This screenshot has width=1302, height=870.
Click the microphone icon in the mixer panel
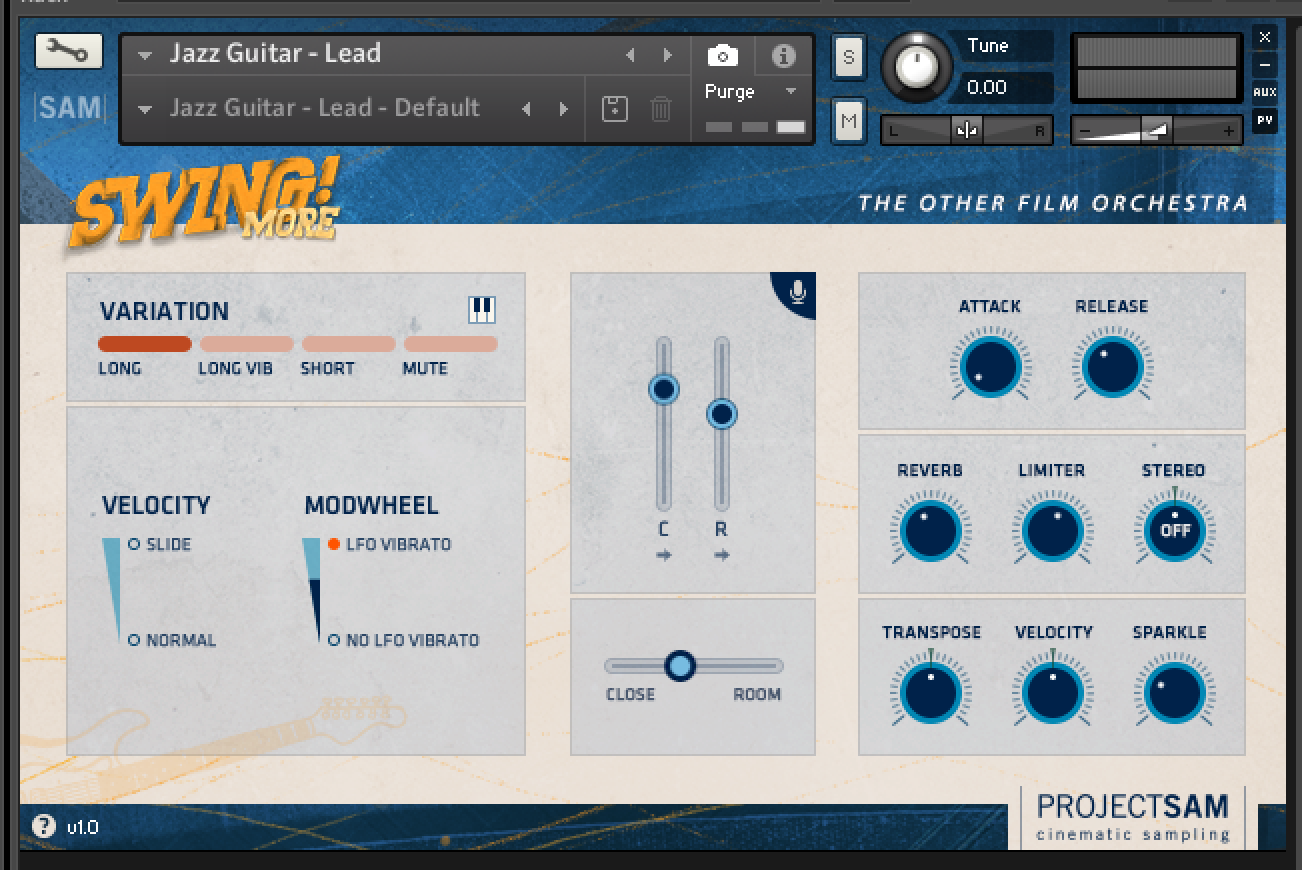click(x=797, y=291)
